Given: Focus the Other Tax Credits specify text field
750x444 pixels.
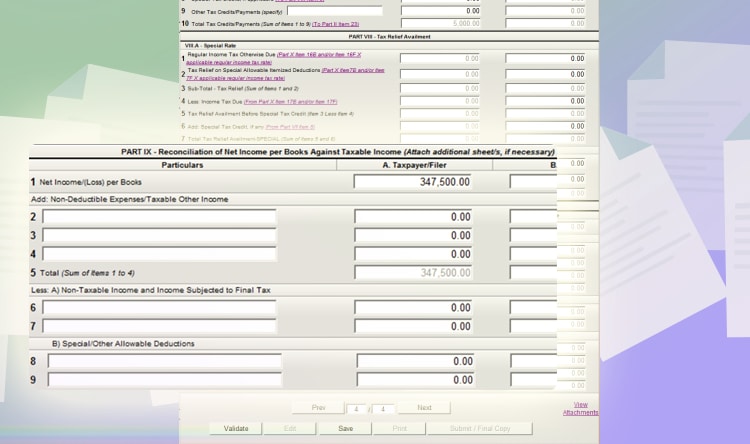Looking at the screenshot, I should 334,11.
